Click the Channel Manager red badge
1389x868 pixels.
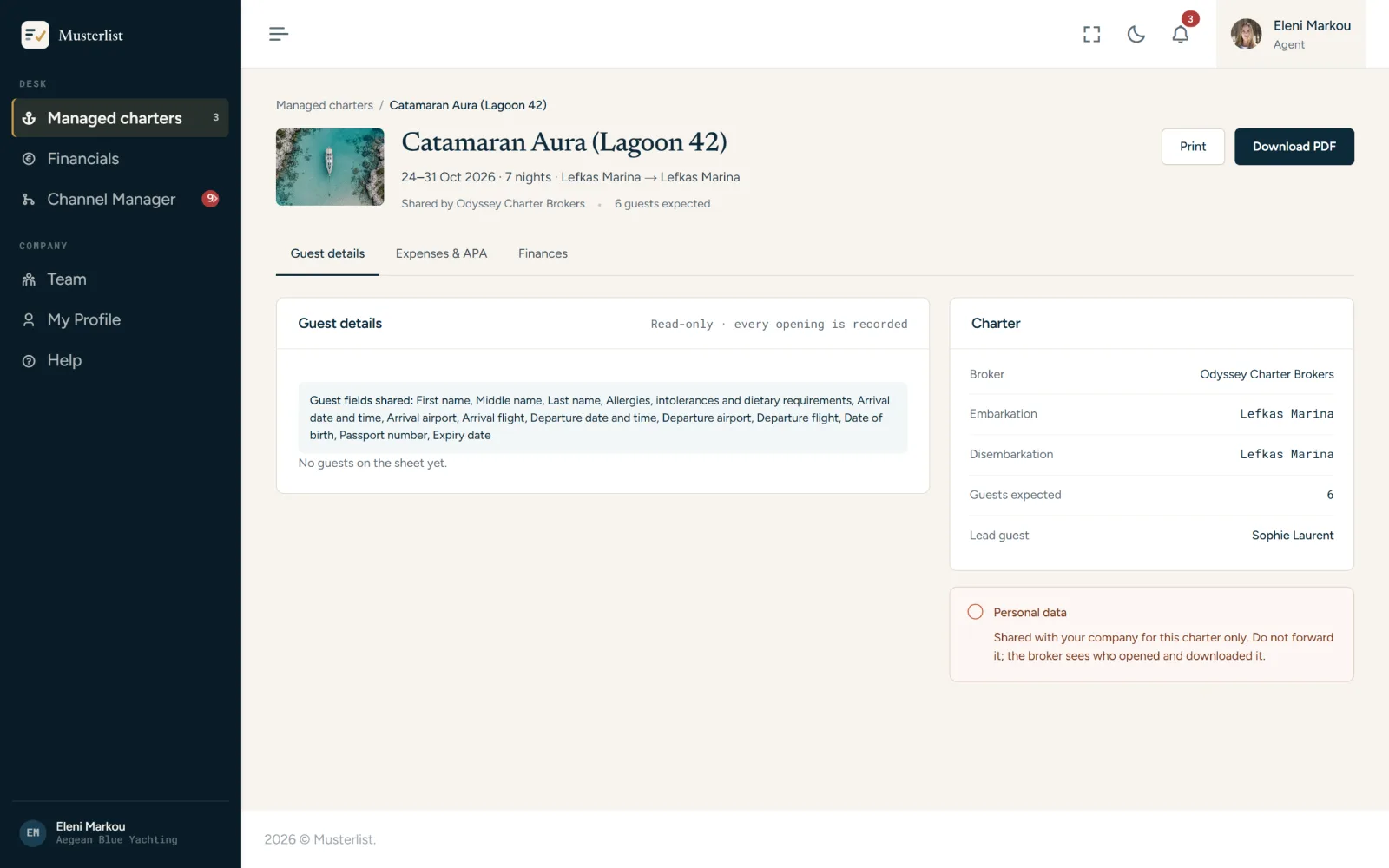[x=210, y=199]
